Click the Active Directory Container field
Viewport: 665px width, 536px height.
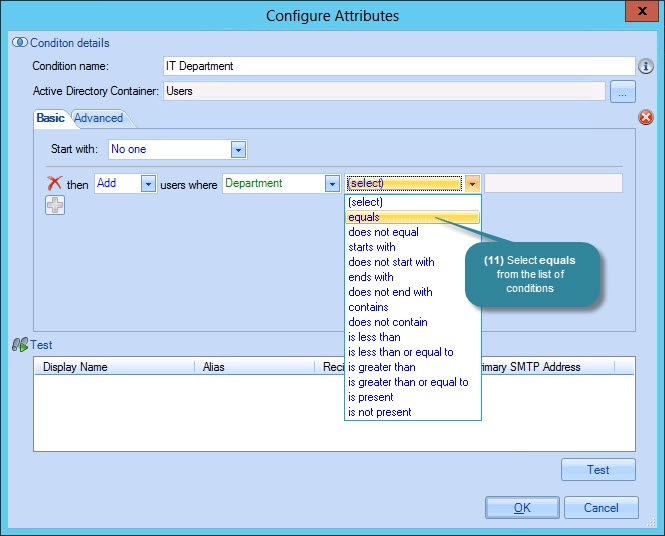point(384,91)
